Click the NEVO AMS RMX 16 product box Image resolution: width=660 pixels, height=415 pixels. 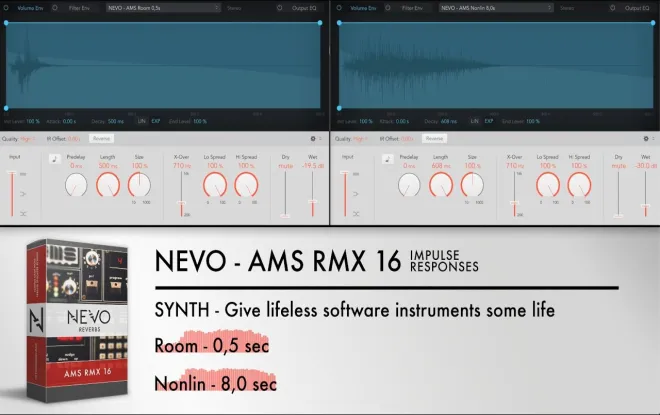click(x=77, y=321)
